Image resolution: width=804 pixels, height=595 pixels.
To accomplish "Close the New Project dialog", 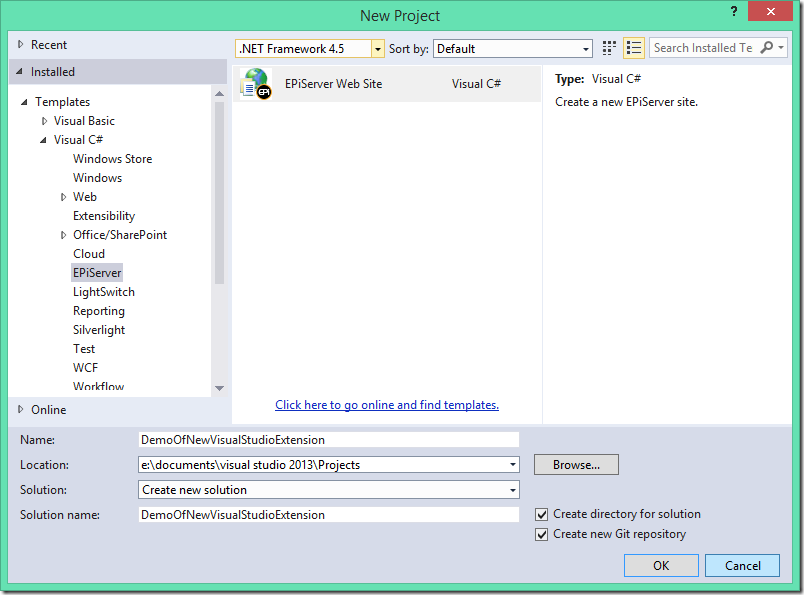I will 770,11.
